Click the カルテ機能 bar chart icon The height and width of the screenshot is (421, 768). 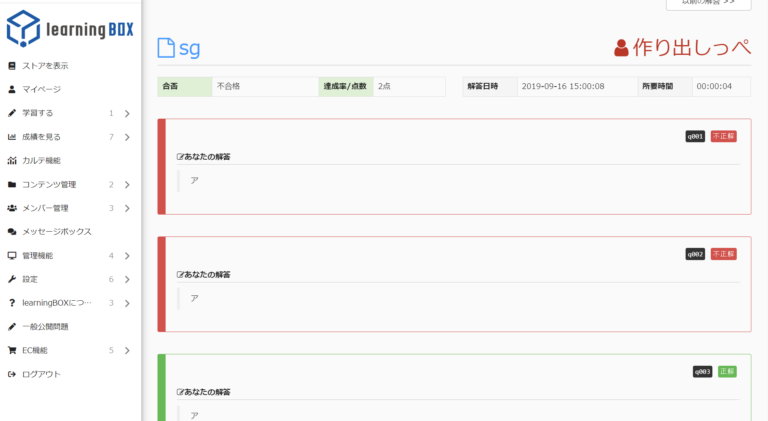pos(11,161)
